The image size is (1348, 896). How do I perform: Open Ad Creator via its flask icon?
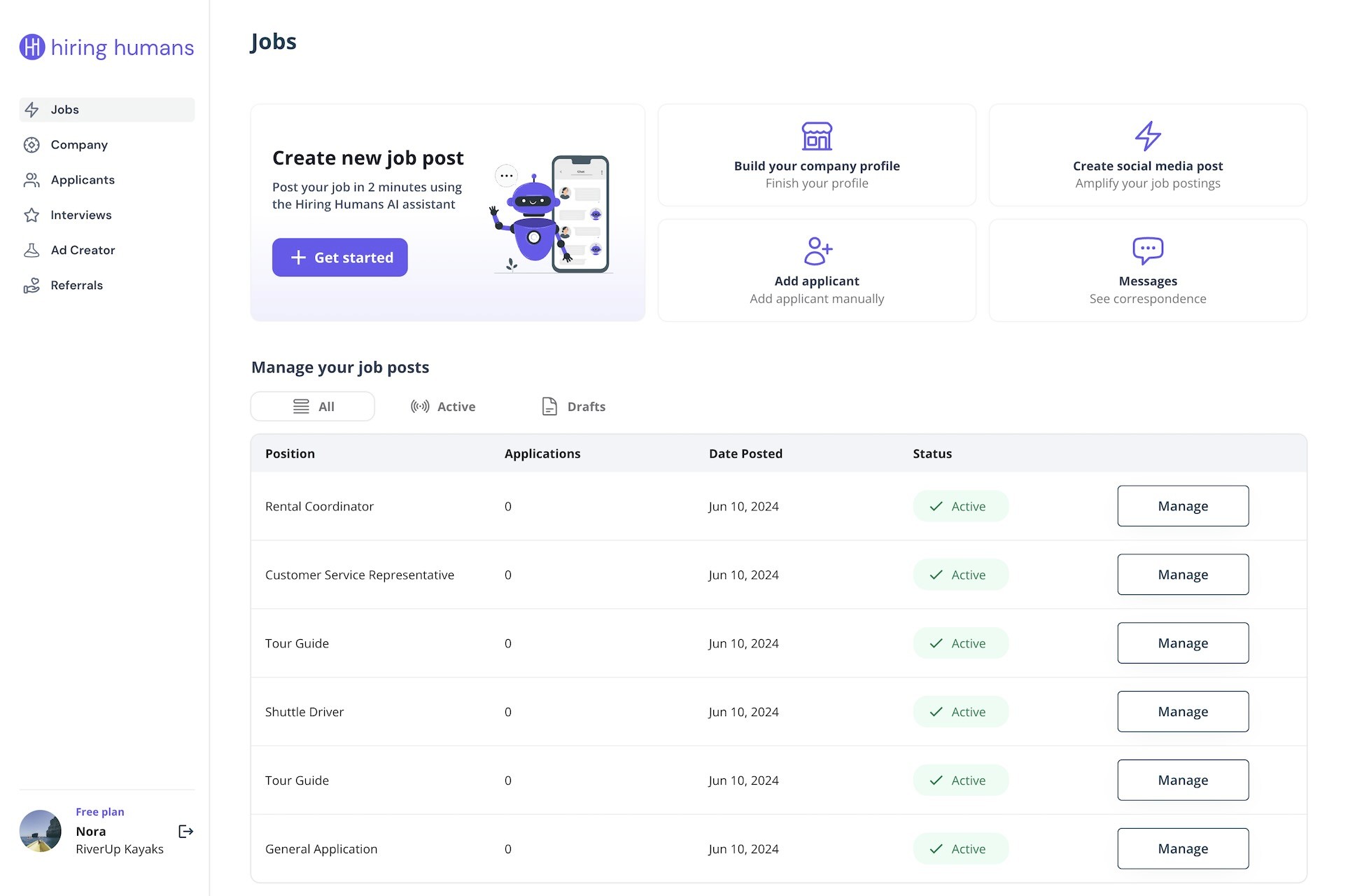[x=31, y=250]
